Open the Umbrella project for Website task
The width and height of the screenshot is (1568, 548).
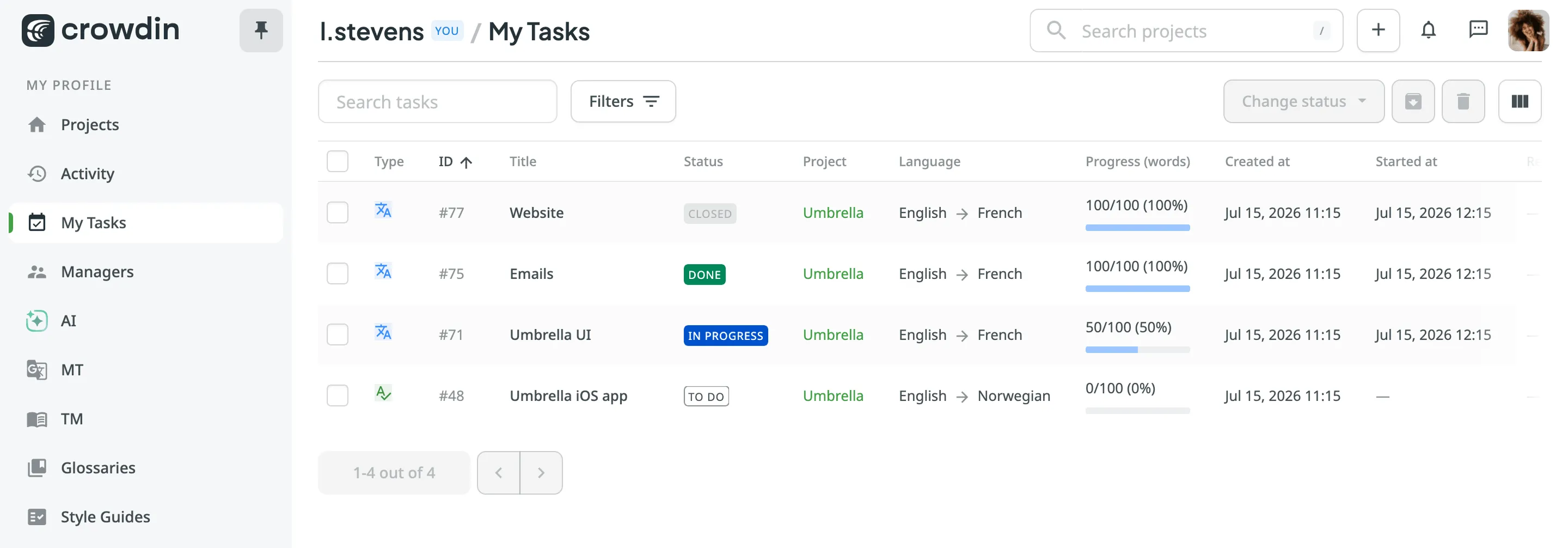click(x=832, y=212)
